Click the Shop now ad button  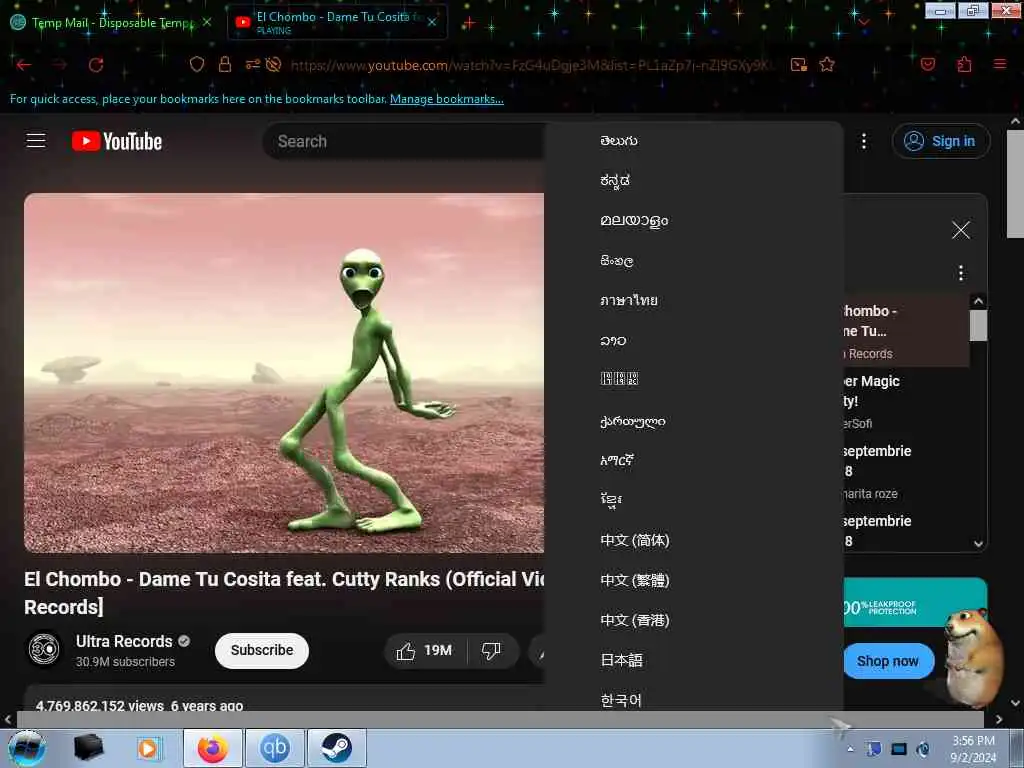pos(888,661)
